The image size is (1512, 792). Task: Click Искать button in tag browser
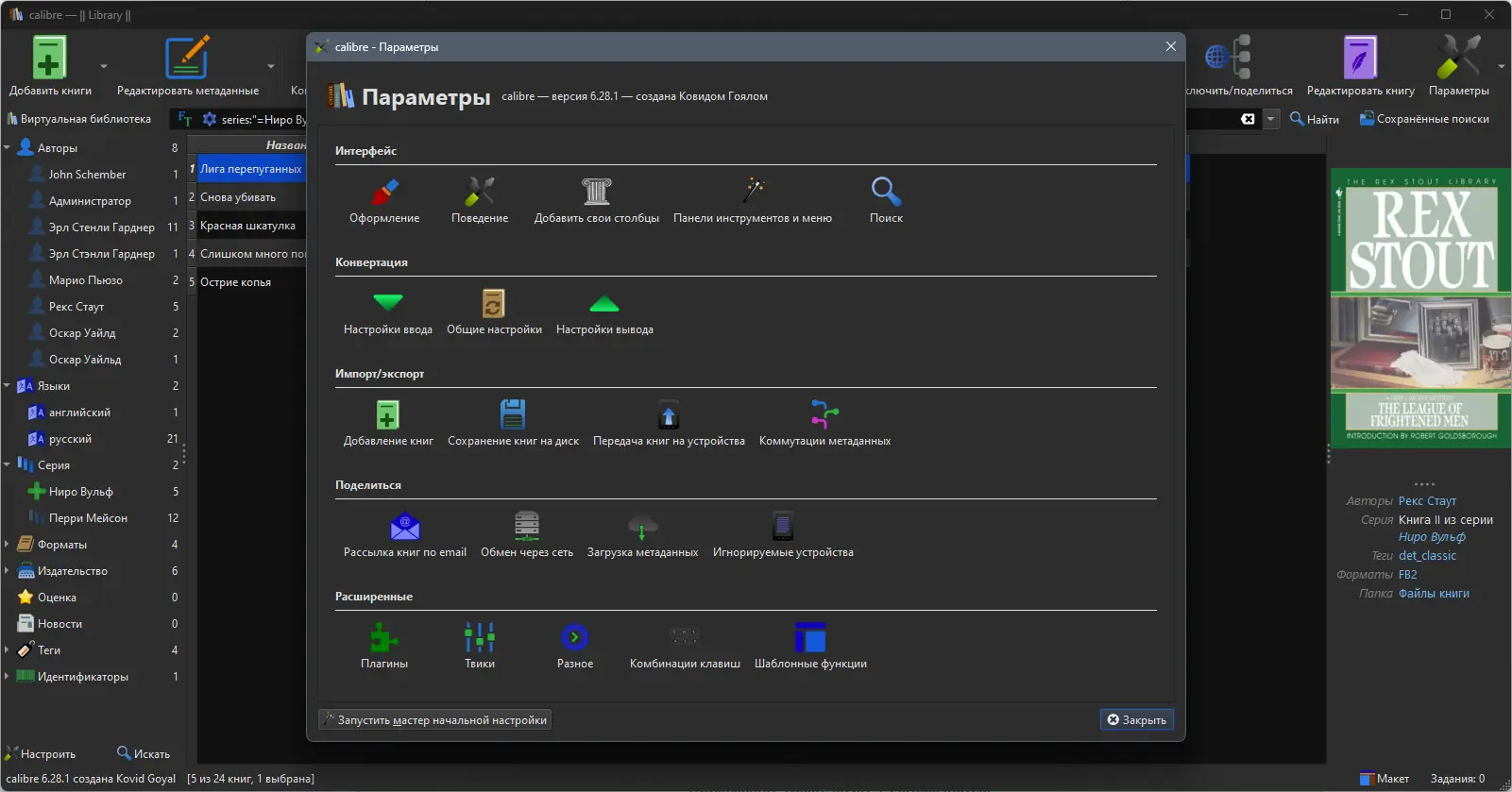144,753
